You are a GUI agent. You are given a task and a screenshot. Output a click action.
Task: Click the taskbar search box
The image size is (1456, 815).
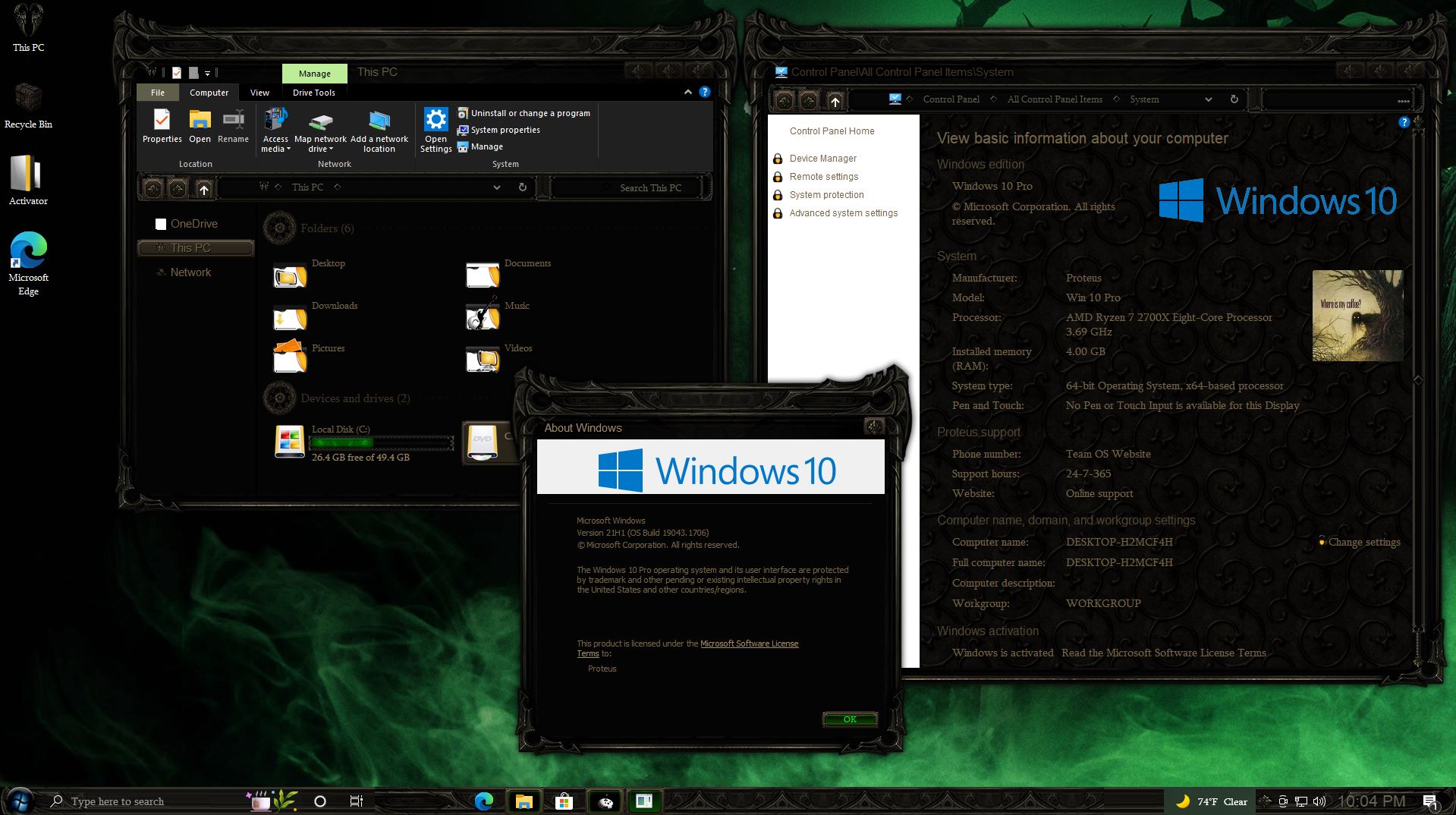click(144, 801)
